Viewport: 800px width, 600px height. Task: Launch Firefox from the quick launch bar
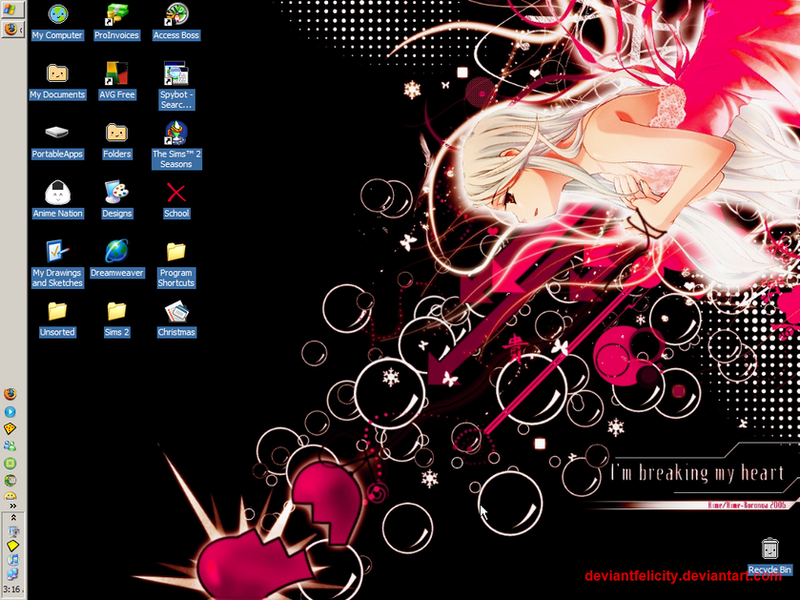[x=10, y=394]
